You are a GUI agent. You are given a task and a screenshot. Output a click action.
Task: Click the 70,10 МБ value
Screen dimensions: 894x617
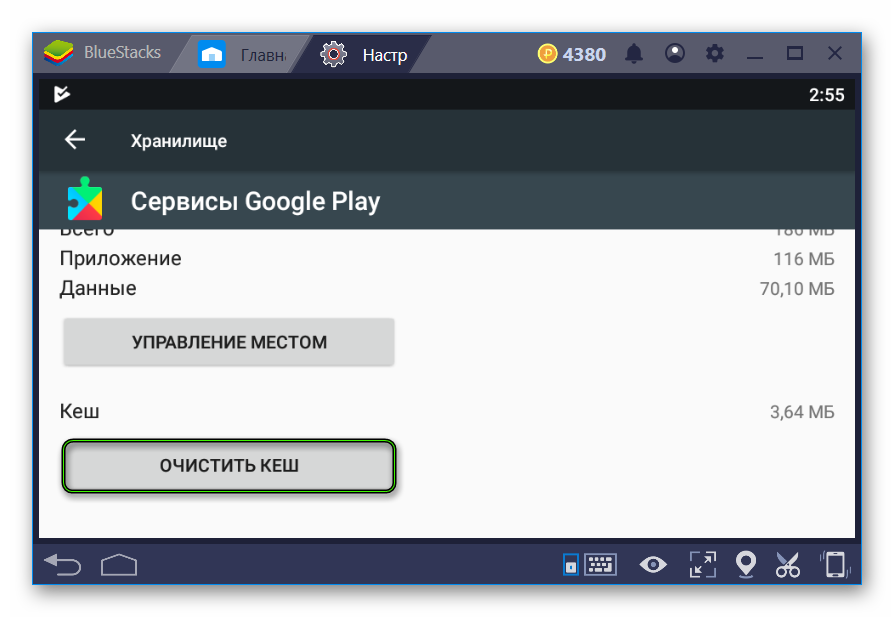[x=797, y=289]
